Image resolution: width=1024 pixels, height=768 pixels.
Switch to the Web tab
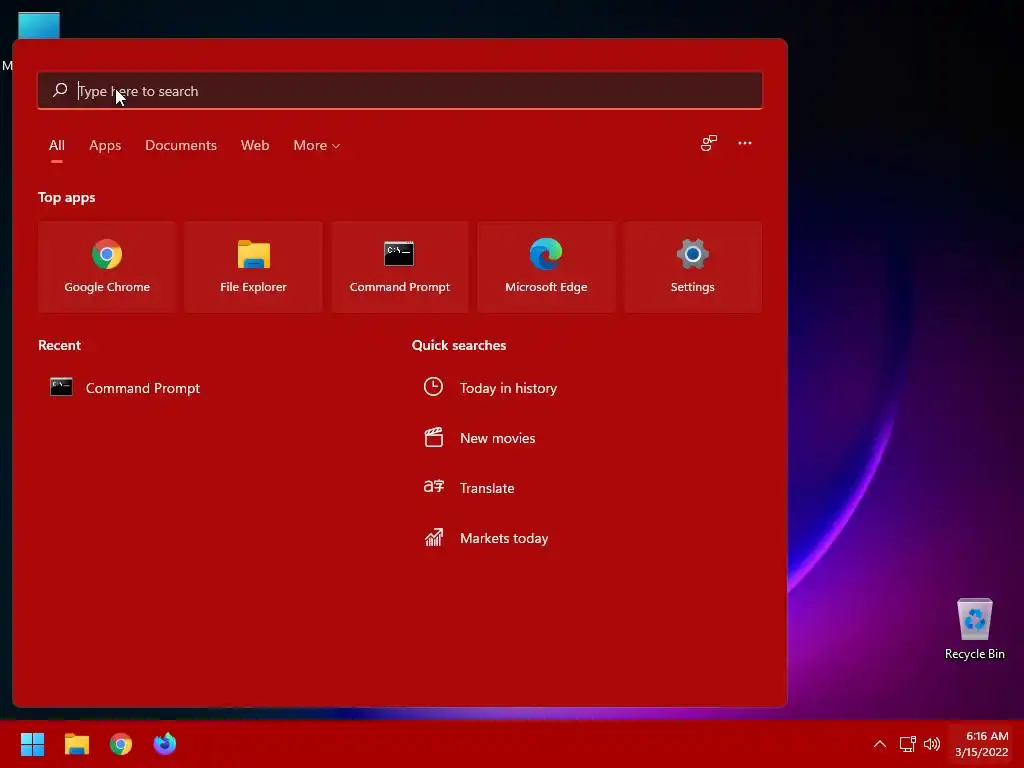255,145
